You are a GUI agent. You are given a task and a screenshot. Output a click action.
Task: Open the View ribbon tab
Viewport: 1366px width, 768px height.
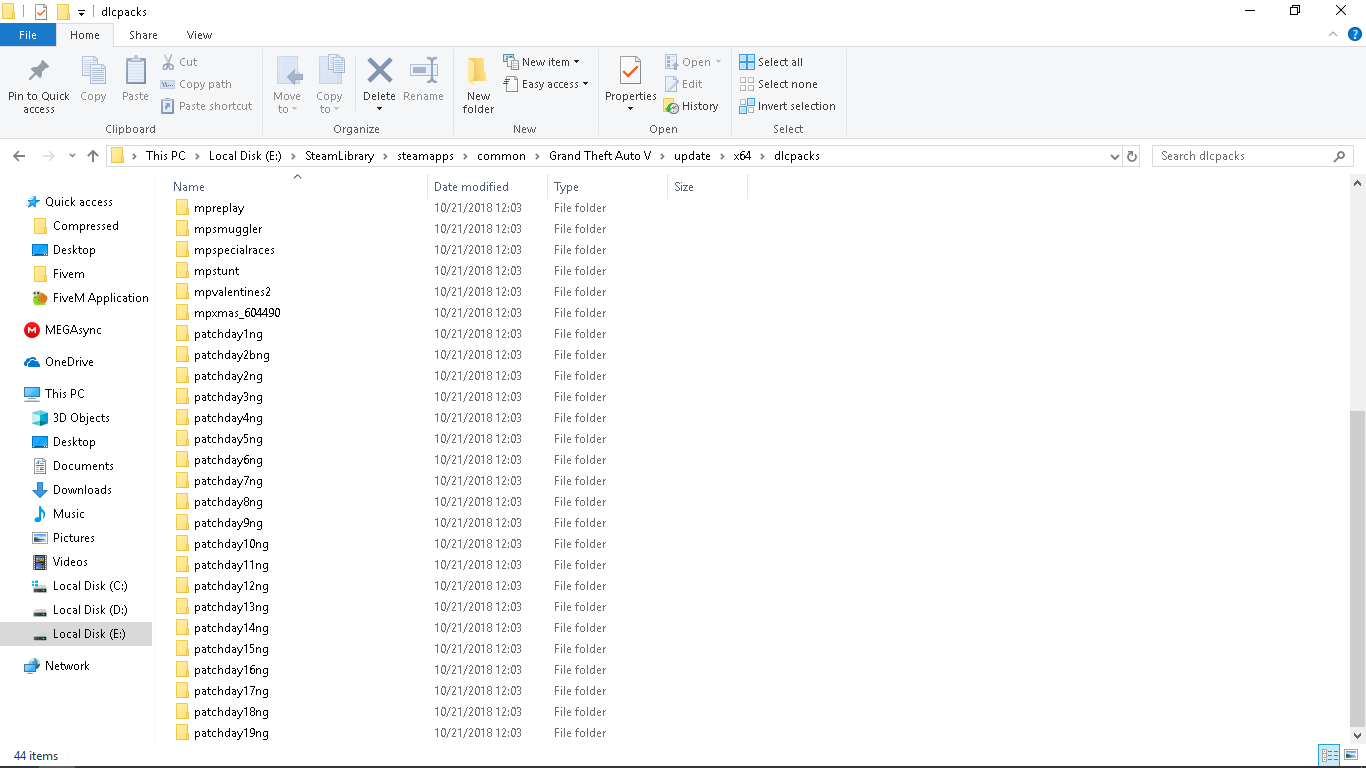tap(199, 35)
